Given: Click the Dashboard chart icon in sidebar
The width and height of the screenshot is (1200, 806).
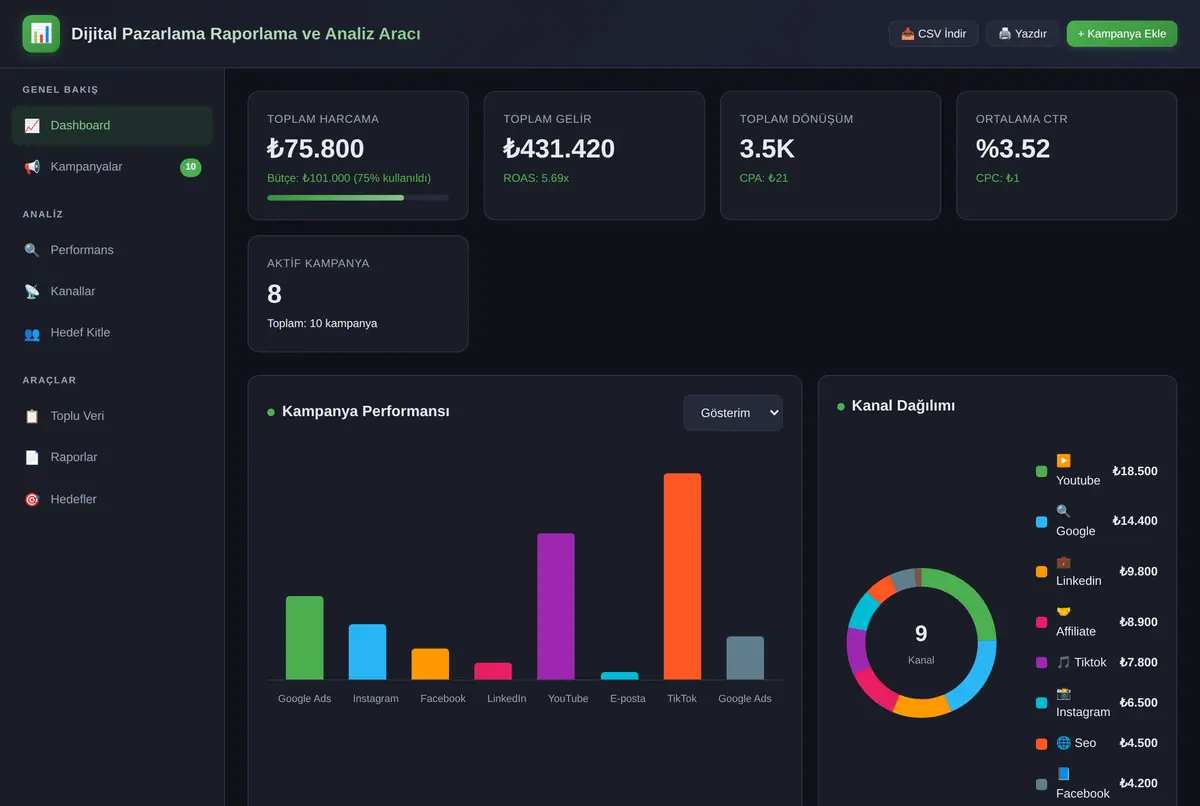Looking at the screenshot, I should click(x=32, y=126).
